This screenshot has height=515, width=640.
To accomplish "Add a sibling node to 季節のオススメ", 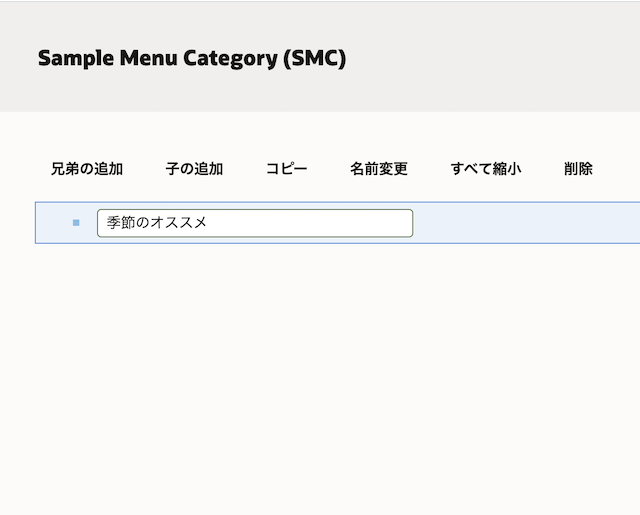I will click(87, 169).
